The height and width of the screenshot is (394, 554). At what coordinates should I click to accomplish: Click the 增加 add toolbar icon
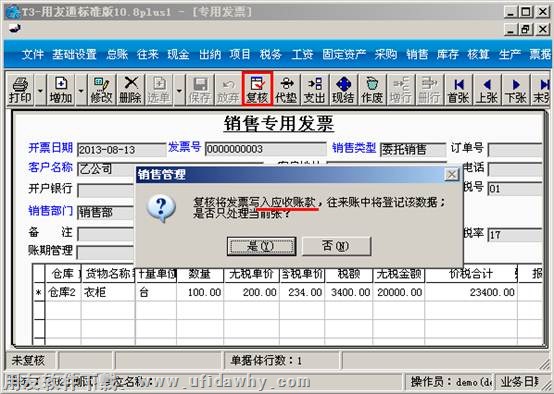61,90
